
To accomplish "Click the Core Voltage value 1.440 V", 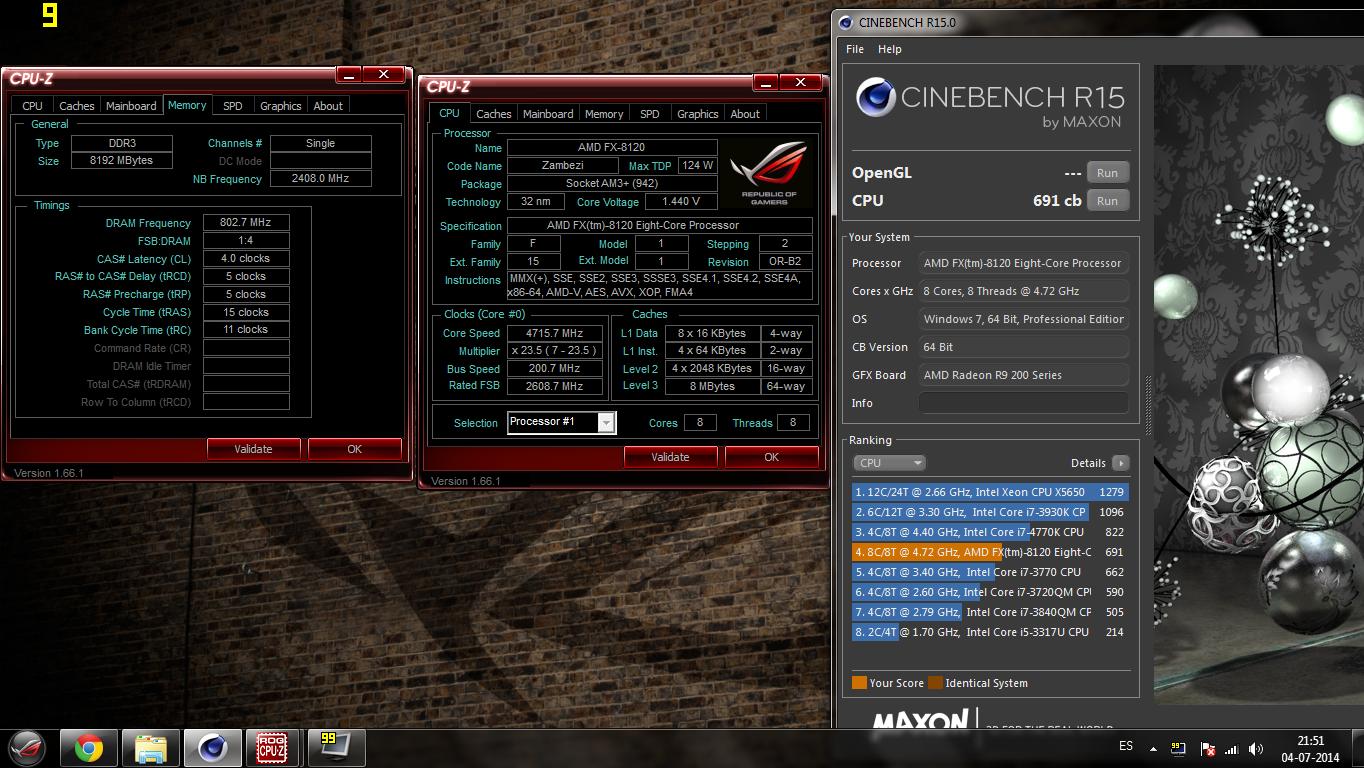I will coord(680,202).
